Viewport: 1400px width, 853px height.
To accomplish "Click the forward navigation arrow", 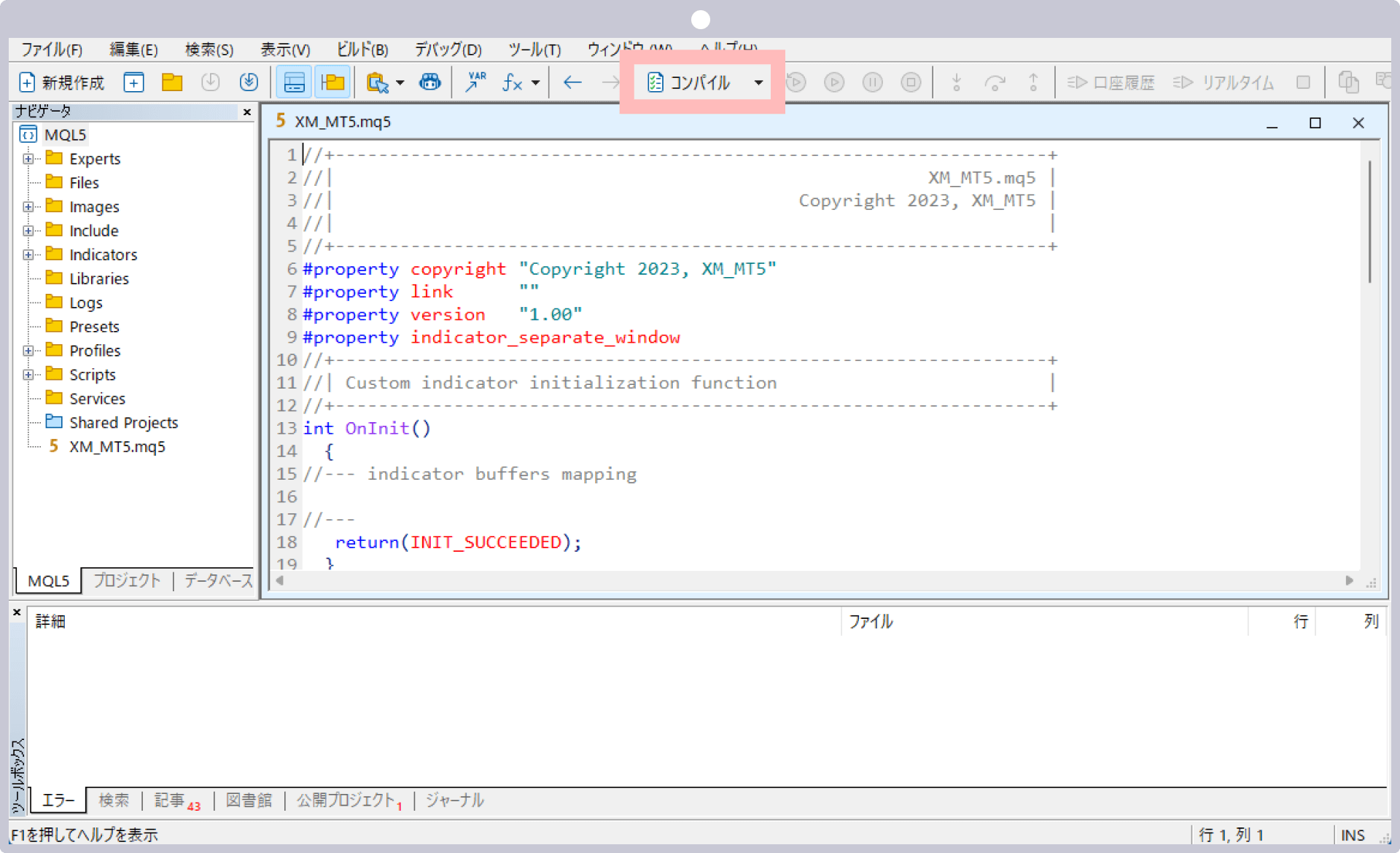I will (610, 82).
